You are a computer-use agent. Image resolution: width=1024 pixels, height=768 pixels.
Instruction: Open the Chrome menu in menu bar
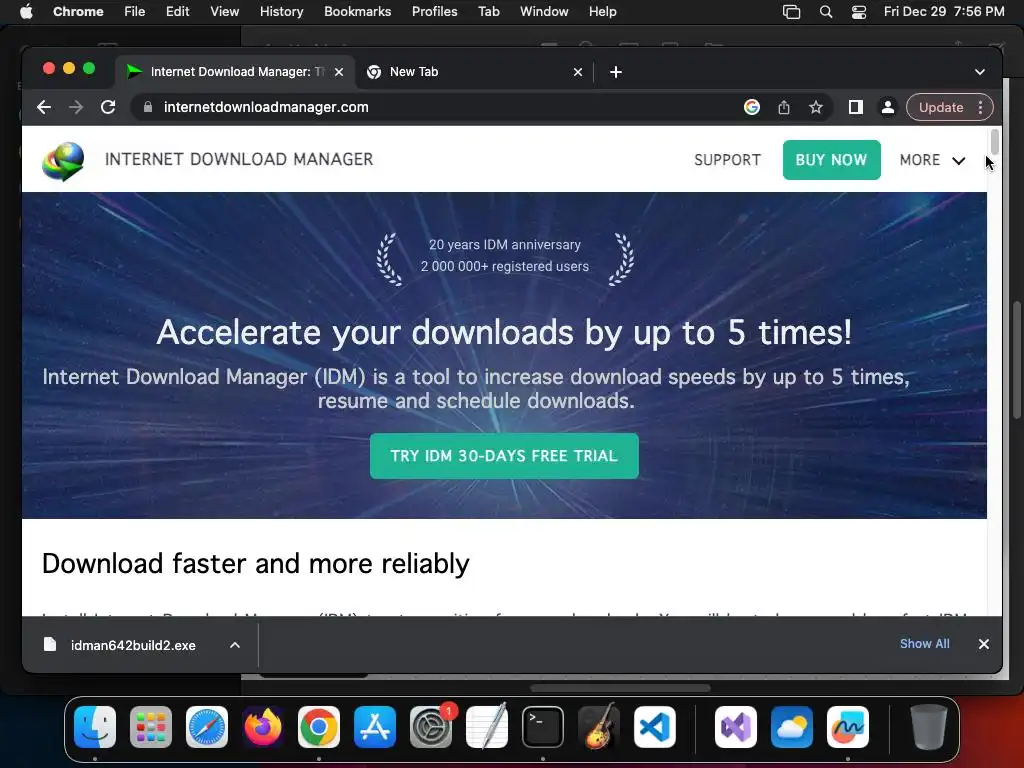[78, 12]
